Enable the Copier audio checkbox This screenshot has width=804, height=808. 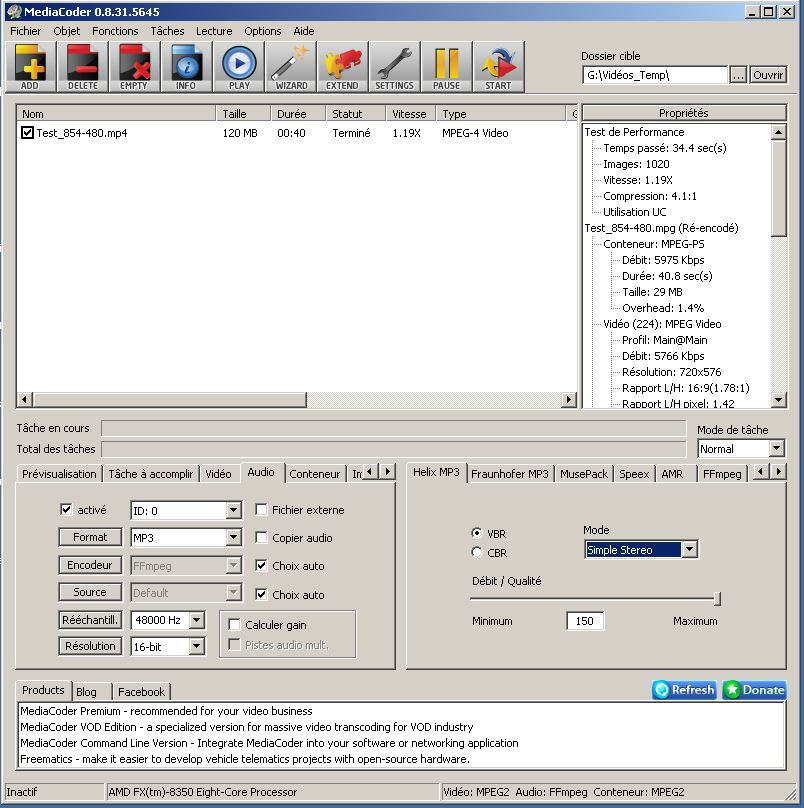[262, 538]
